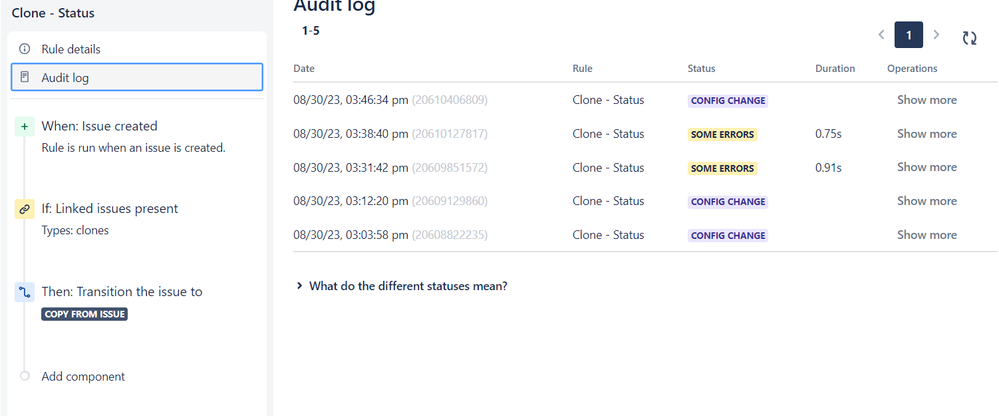Select the Audit log menu item
The height and width of the screenshot is (416, 999).
tap(137, 77)
